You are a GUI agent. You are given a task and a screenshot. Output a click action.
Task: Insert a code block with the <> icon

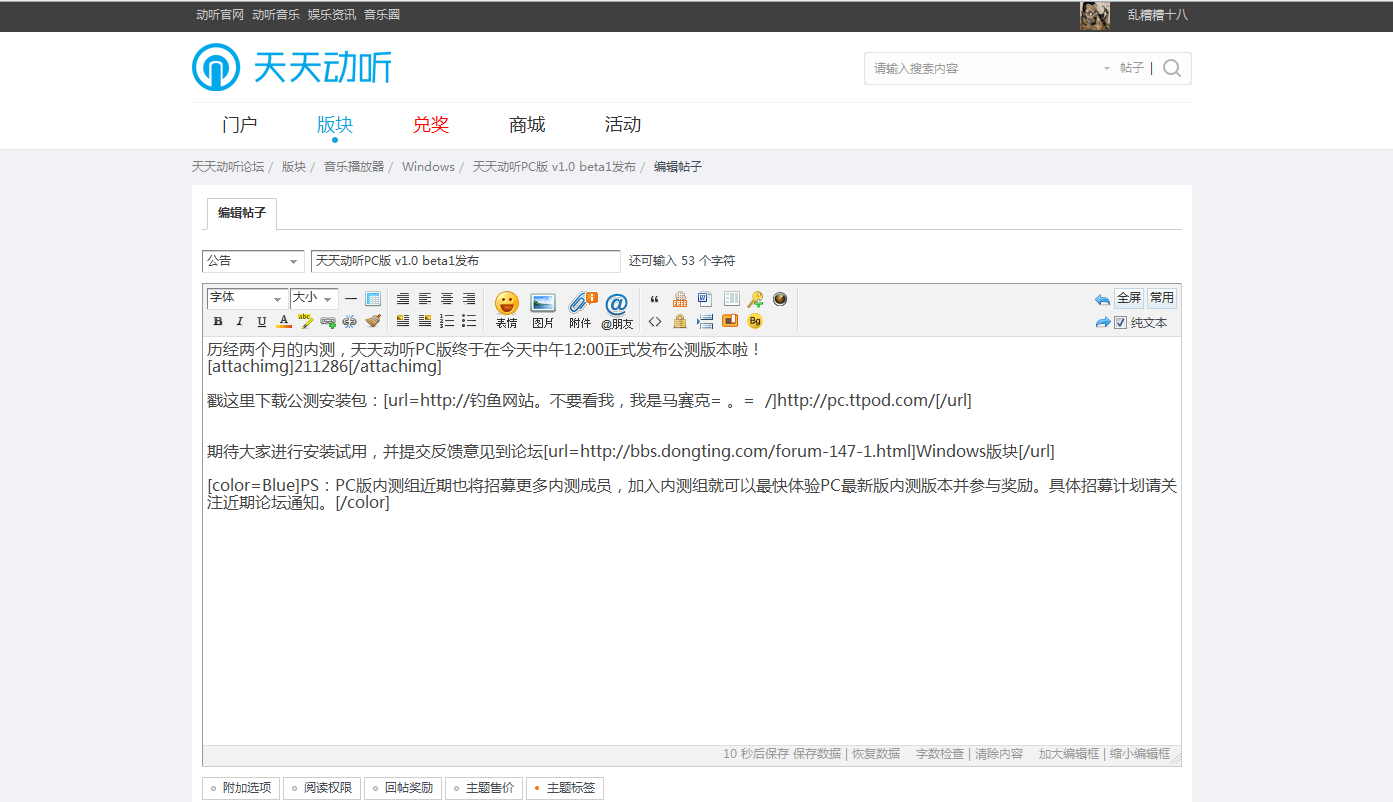point(654,321)
